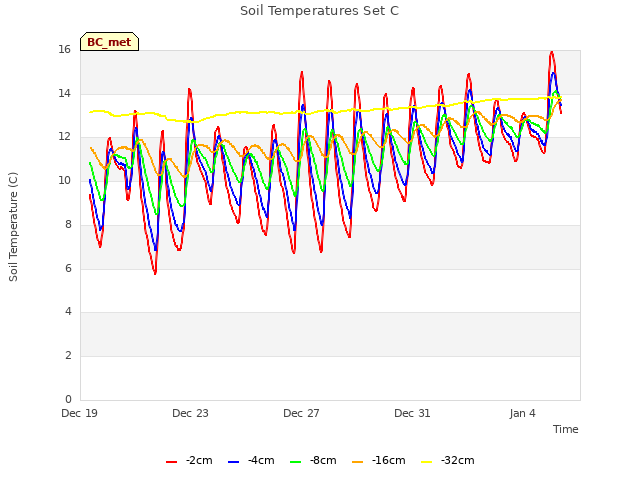Image resolution: width=640 pixels, height=480 pixels.
Task: Click the chart title Soil Temperatures Set C
Action: pos(320,11)
